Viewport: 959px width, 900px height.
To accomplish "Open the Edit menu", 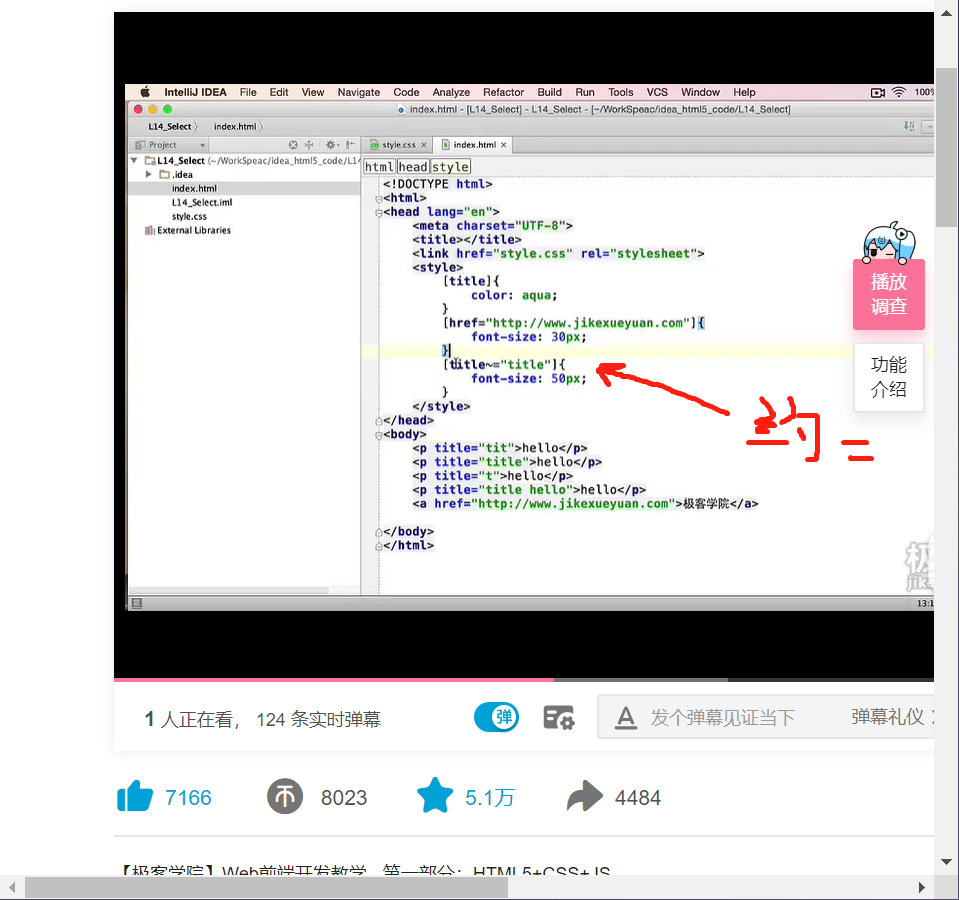I will tap(279, 92).
